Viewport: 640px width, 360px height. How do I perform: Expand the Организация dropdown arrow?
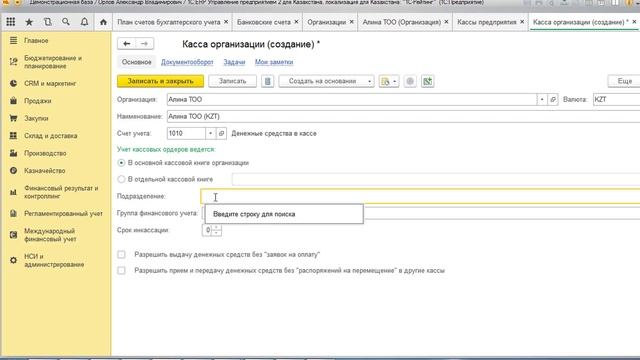542,100
